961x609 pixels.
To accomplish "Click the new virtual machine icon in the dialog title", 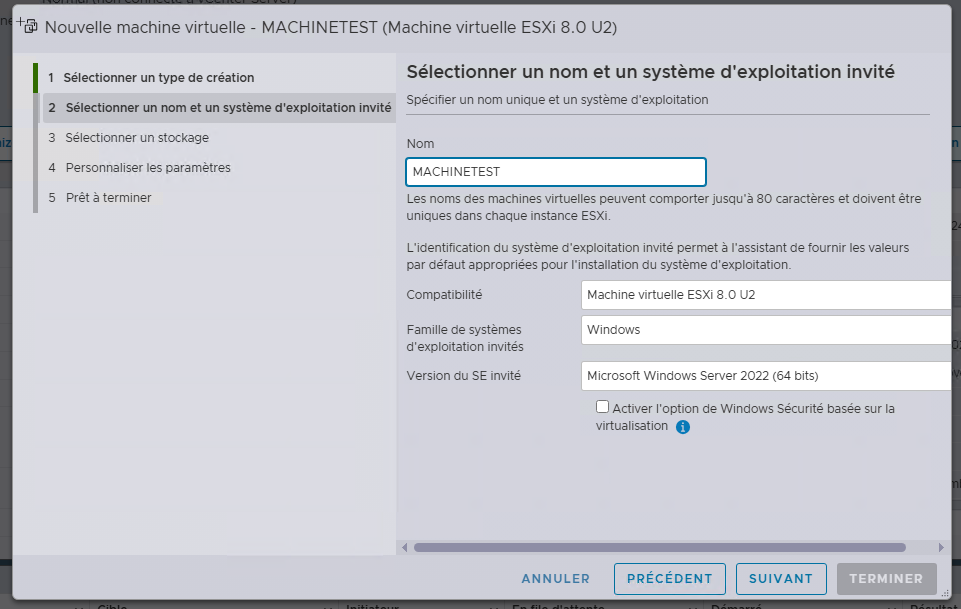I will point(30,28).
